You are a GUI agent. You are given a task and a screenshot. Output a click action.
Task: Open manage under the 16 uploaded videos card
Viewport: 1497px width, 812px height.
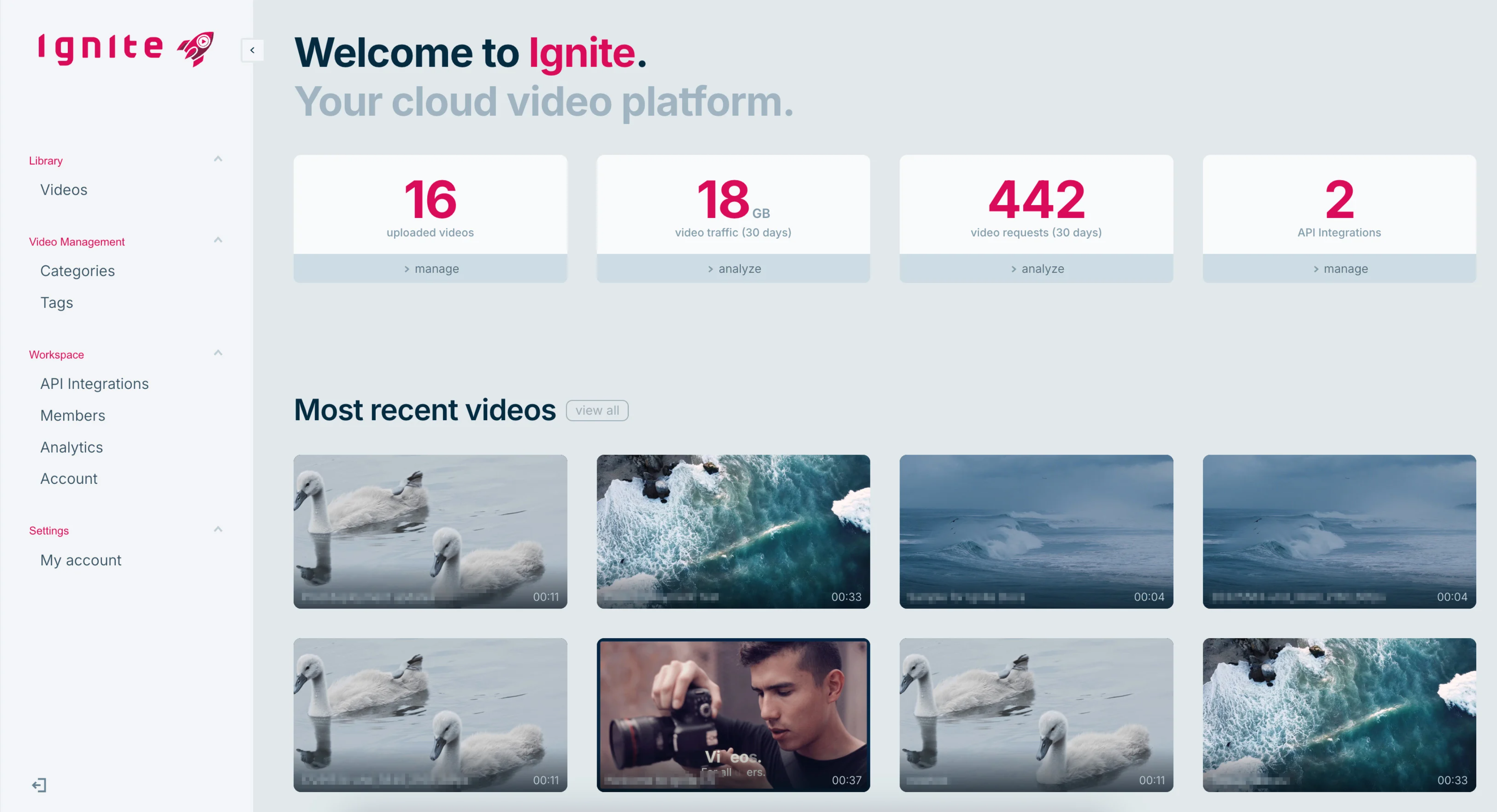[430, 268]
